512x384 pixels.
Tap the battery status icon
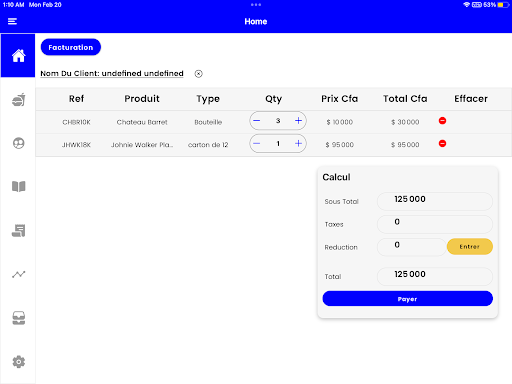[x=503, y=5]
